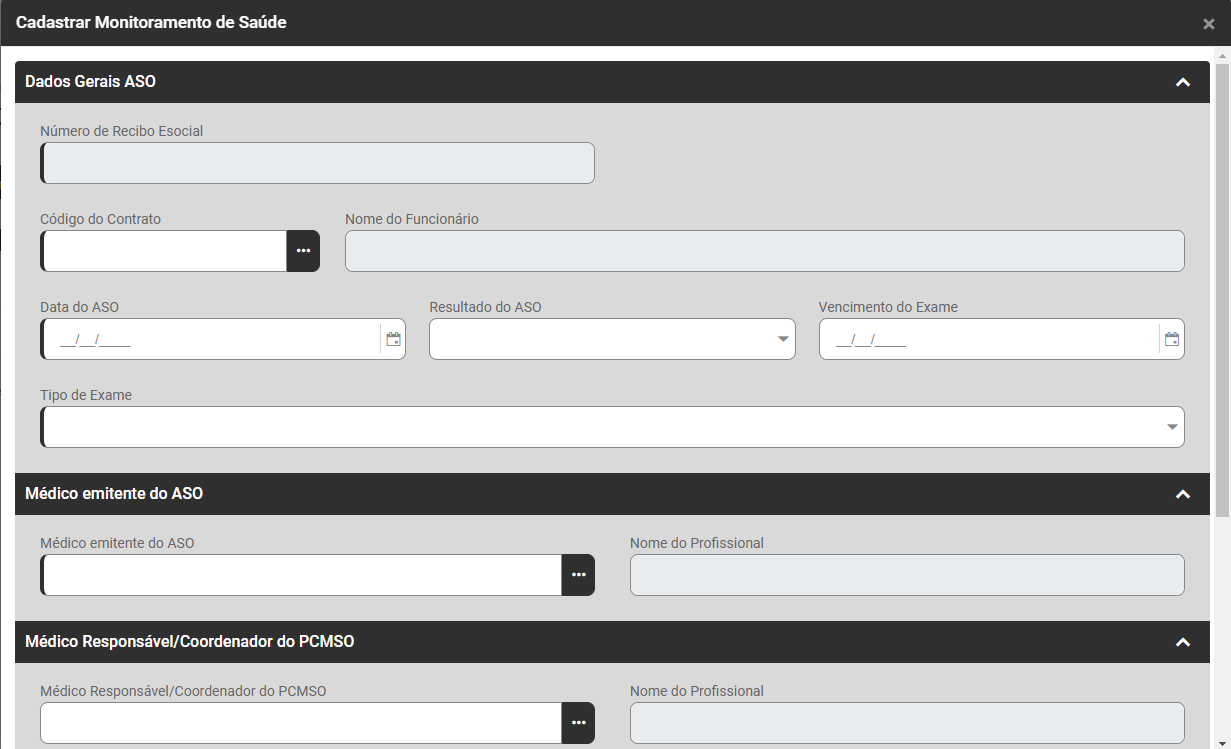Open the Tipo de Exame dropdown

612,427
